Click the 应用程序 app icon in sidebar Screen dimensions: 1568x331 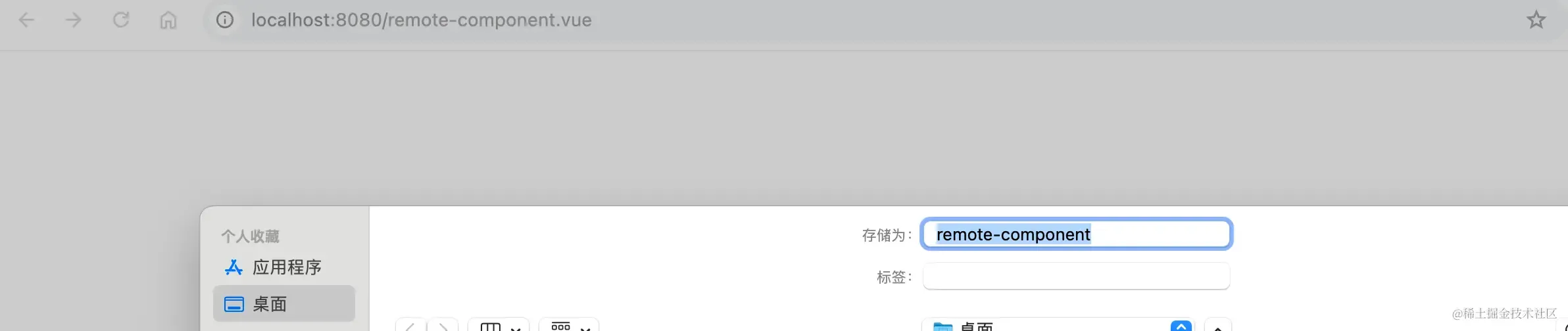click(233, 267)
